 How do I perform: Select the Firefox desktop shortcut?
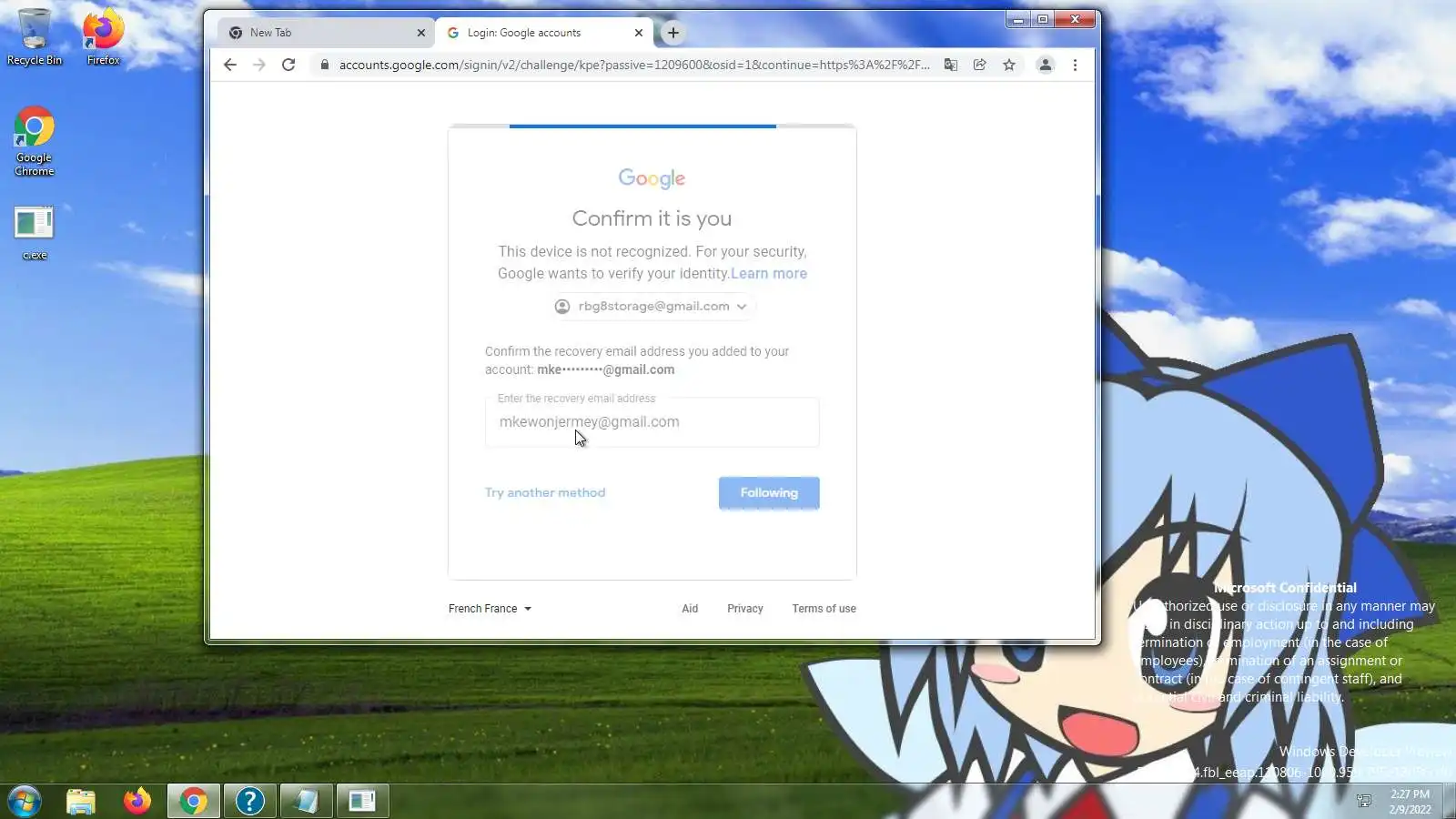pos(103,36)
